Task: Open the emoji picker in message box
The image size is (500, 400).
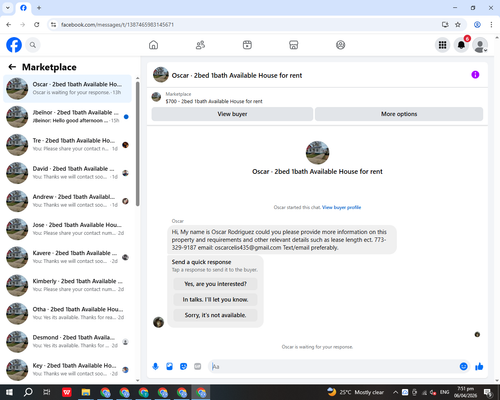Action: click(x=463, y=367)
